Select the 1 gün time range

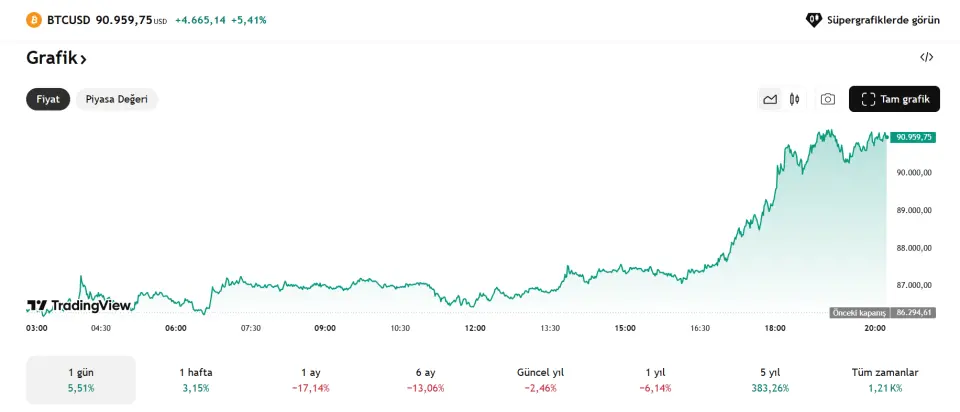[x=81, y=379]
